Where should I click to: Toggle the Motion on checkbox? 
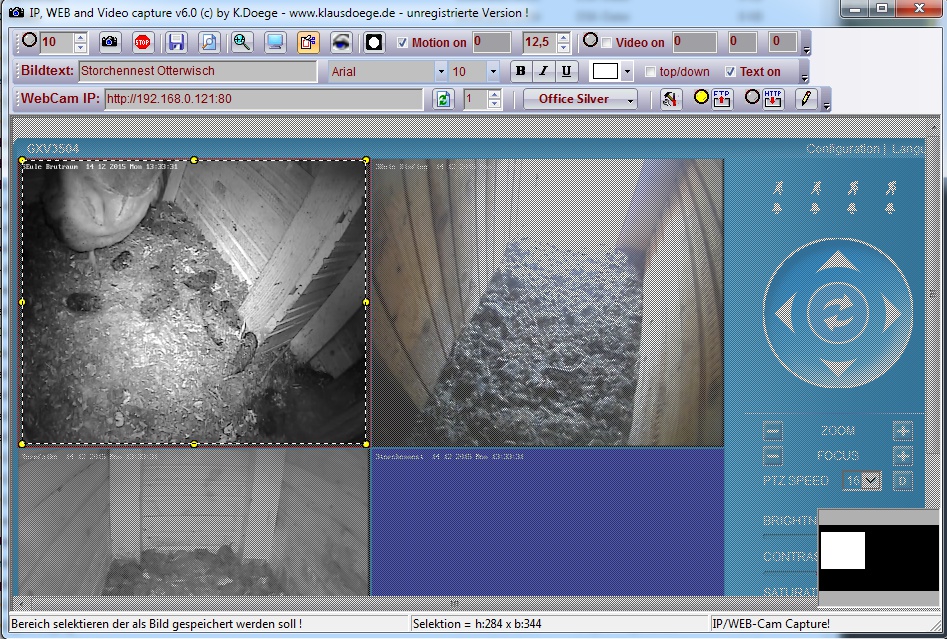(402, 43)
